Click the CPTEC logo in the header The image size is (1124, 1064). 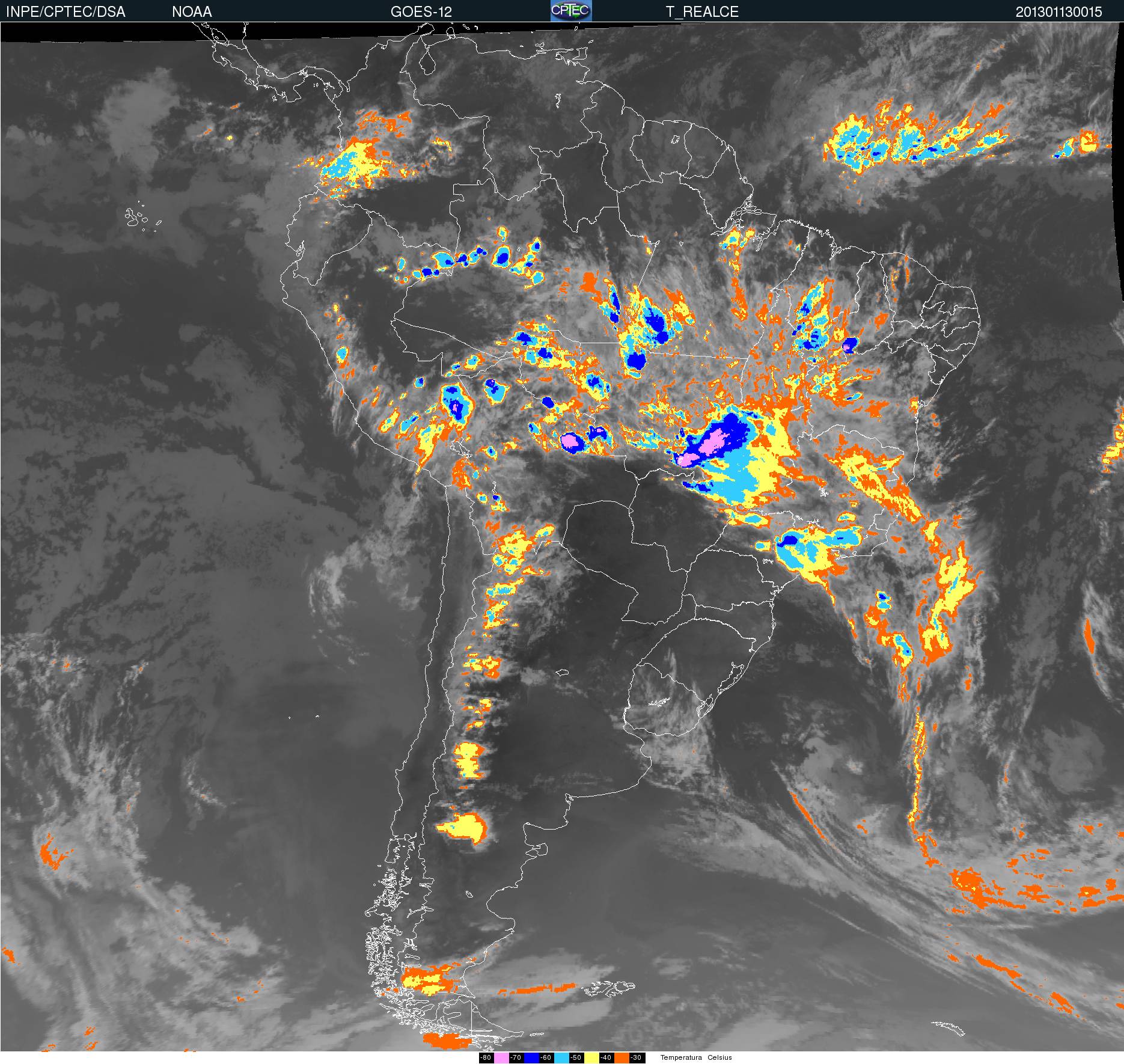[571, 11]
